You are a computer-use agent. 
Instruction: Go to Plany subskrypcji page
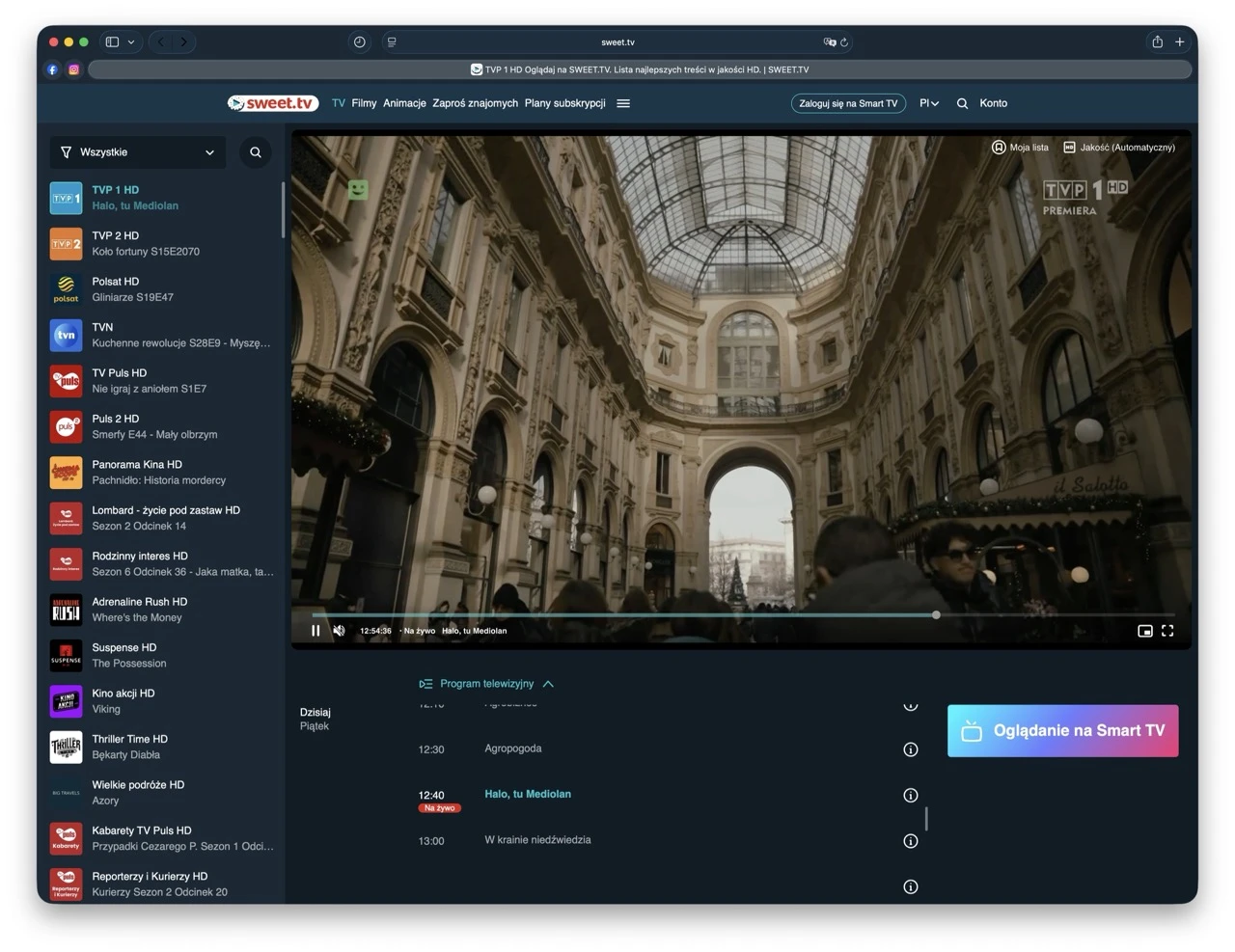point(564,103)
